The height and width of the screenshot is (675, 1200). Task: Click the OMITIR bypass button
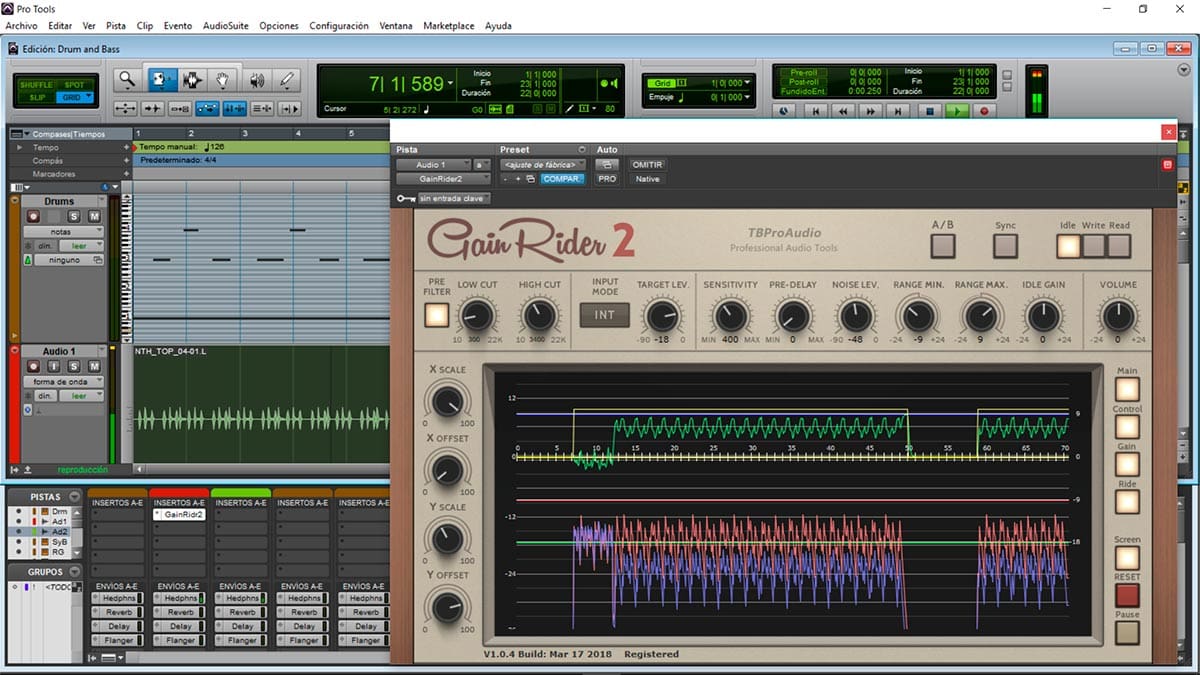pos(648,165)
